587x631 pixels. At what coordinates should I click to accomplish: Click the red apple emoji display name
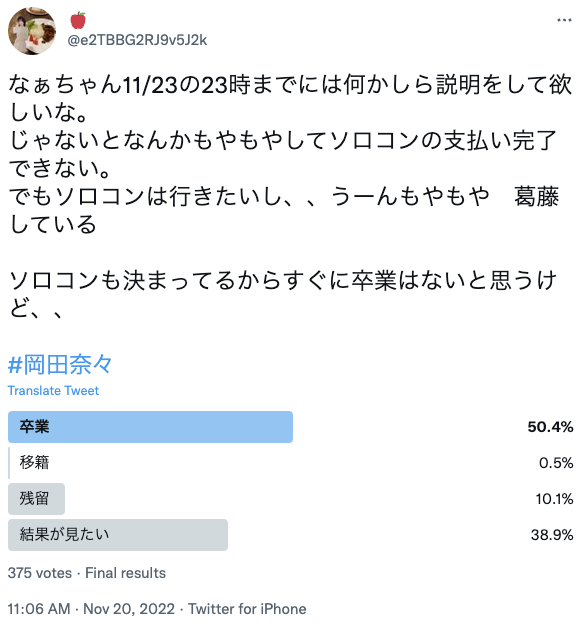point(78,21)
